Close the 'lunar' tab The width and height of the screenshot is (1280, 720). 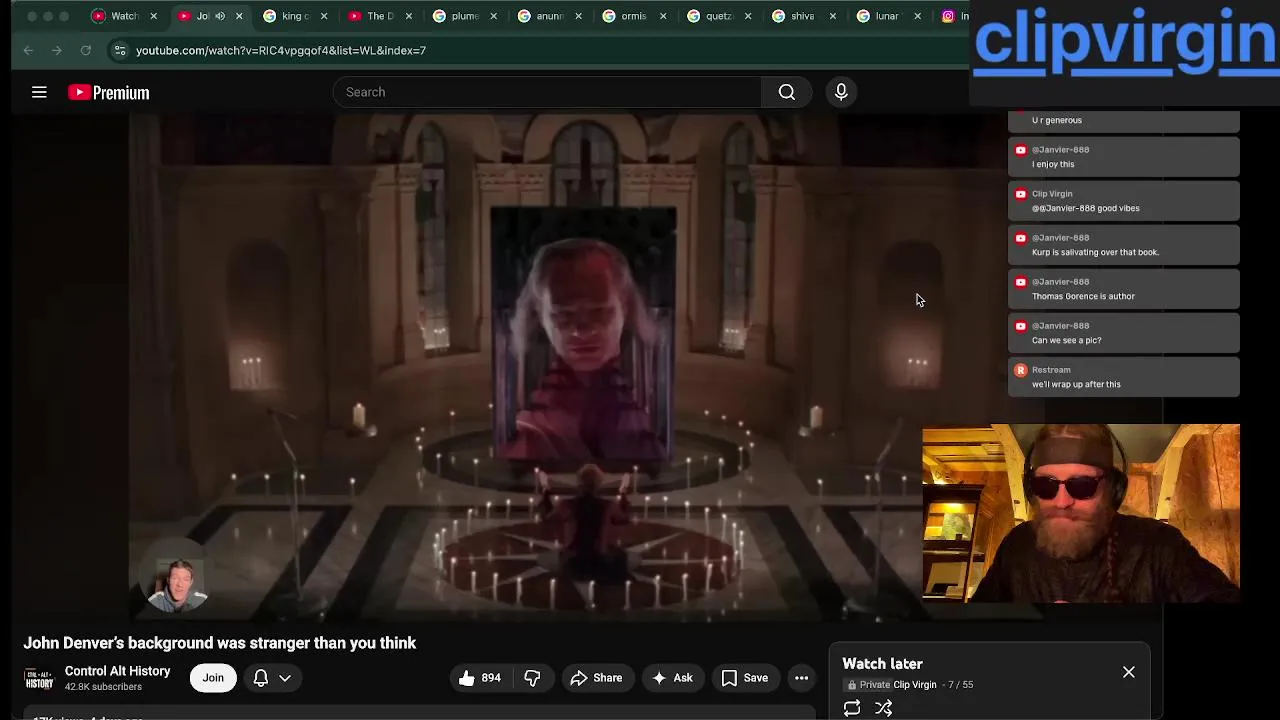(x=917, y=16)
